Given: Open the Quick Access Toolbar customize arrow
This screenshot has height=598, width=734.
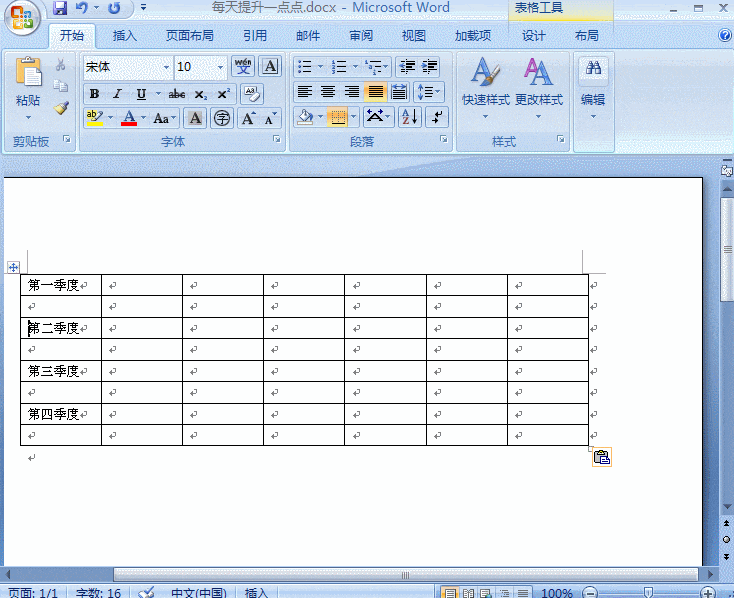Looking at the screenshot, I should pyautogui.click(x=143, y=7).
